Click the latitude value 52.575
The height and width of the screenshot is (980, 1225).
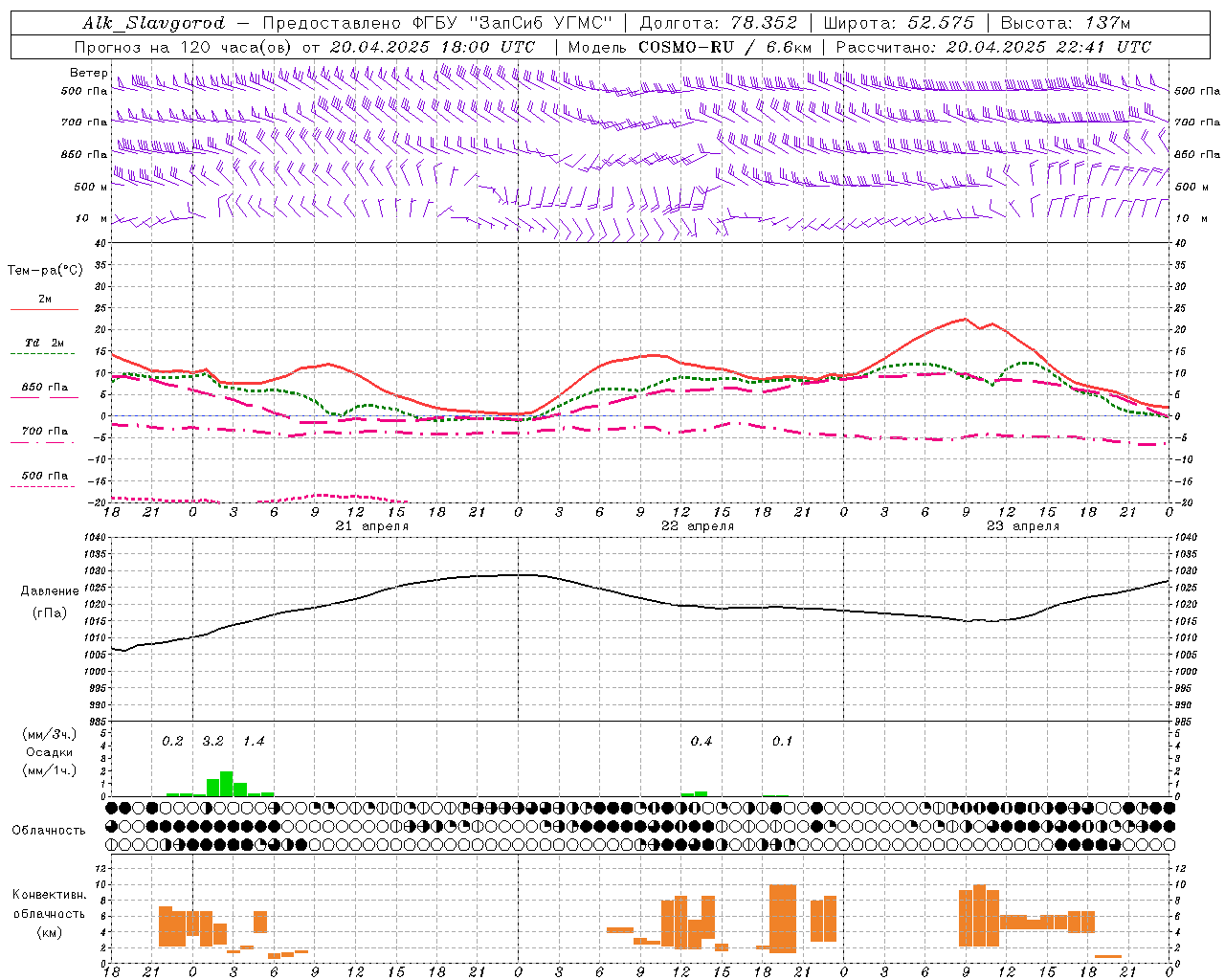coord(942,23)
